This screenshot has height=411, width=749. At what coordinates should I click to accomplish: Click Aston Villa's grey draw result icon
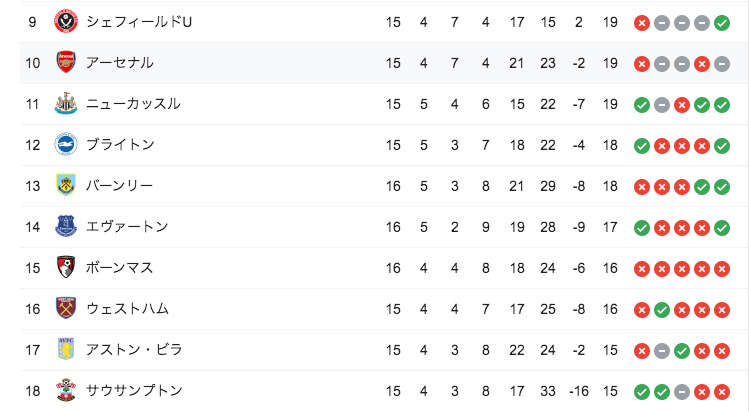[662, 351]
